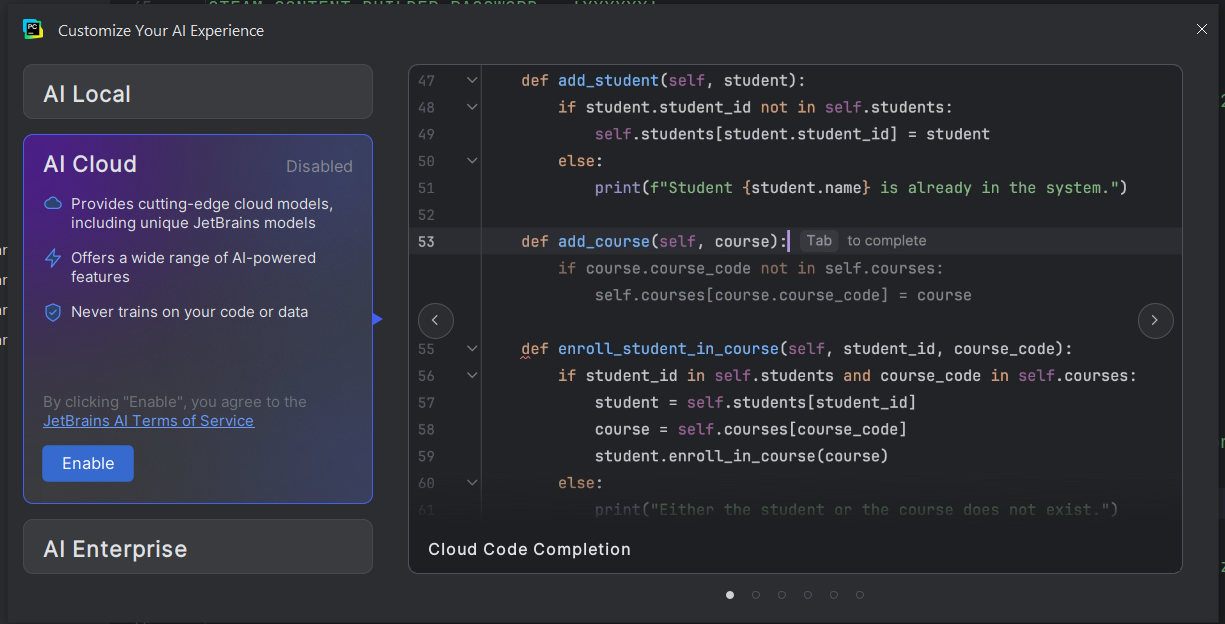Click the PyCharm logo in the dialog title
The height and width of the screenshot is (624, 1225).
33,30
